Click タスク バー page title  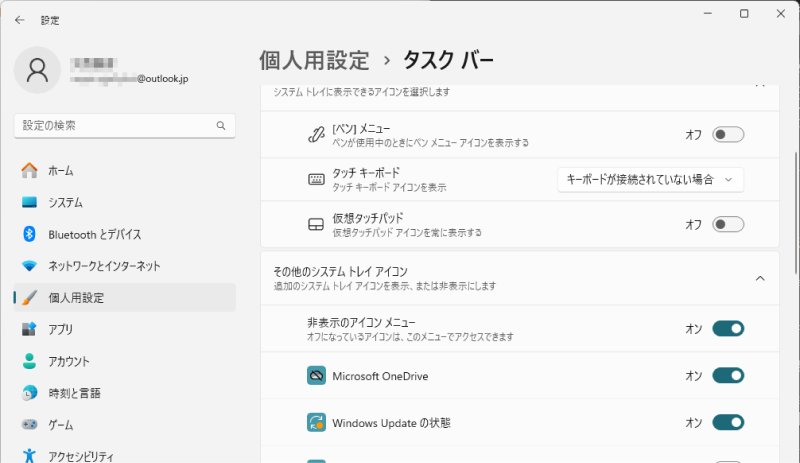[448, 60]
